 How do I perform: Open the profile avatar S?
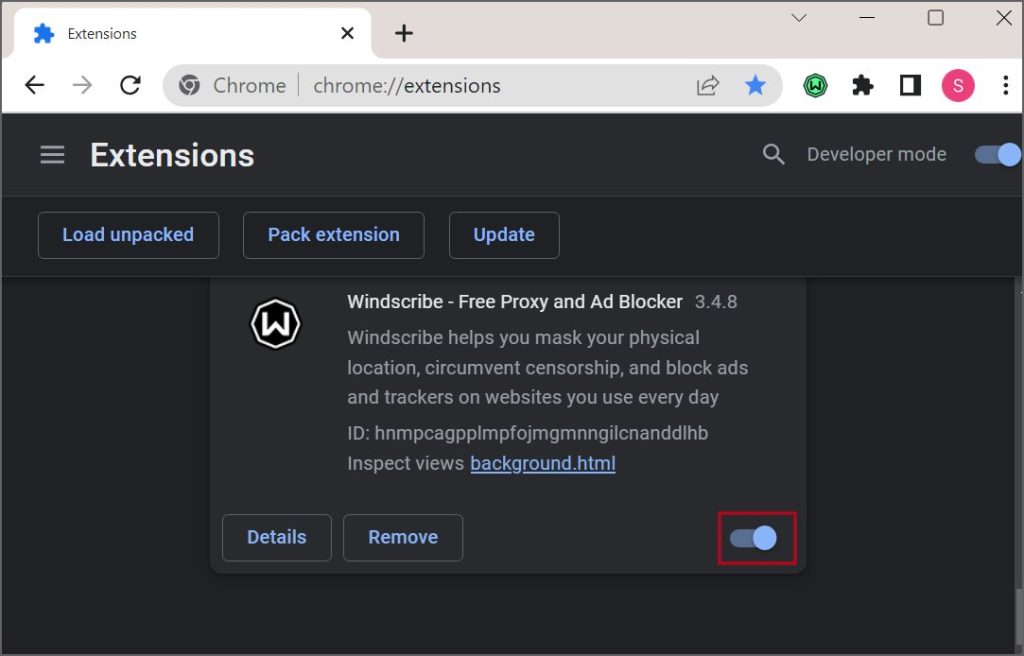click(957, 86)
